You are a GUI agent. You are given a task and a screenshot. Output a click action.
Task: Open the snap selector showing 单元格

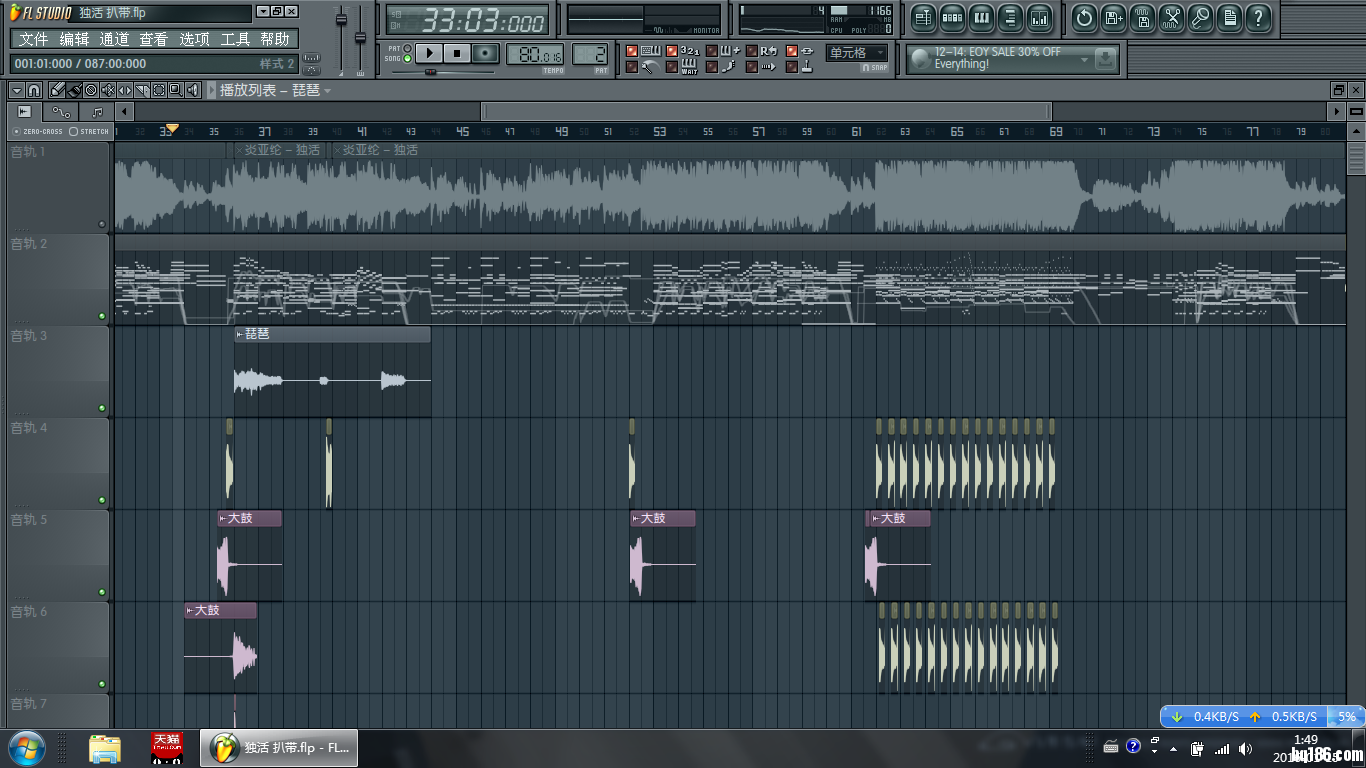857,53
